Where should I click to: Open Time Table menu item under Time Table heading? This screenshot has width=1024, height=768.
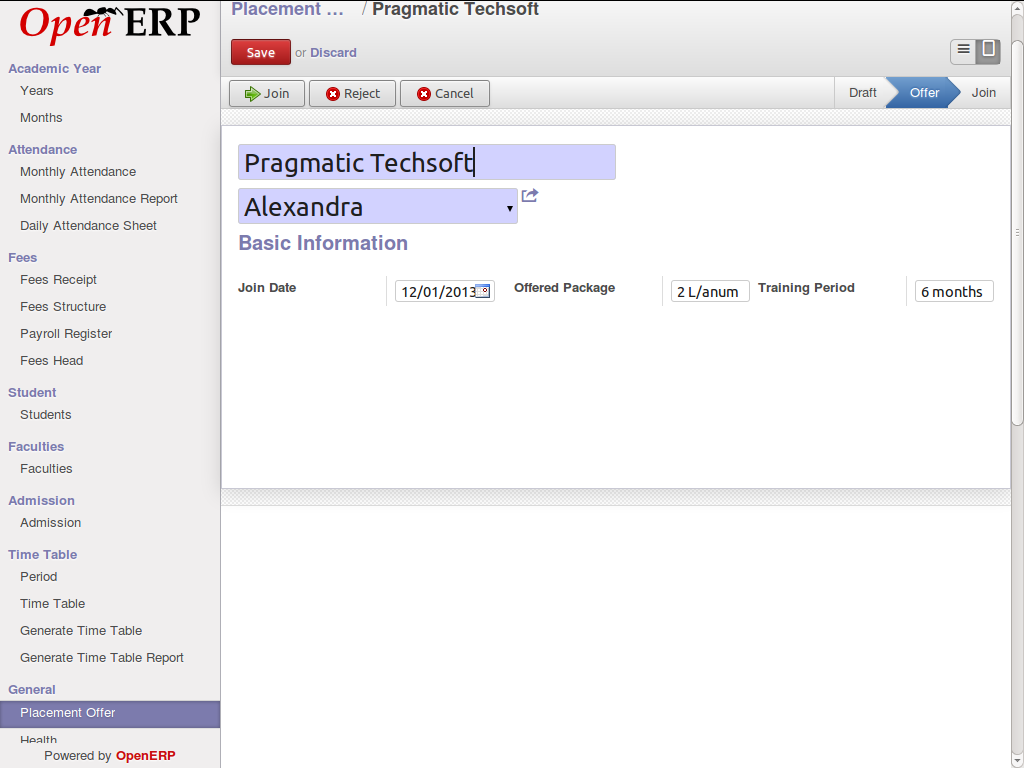click(x=52, y=604)
